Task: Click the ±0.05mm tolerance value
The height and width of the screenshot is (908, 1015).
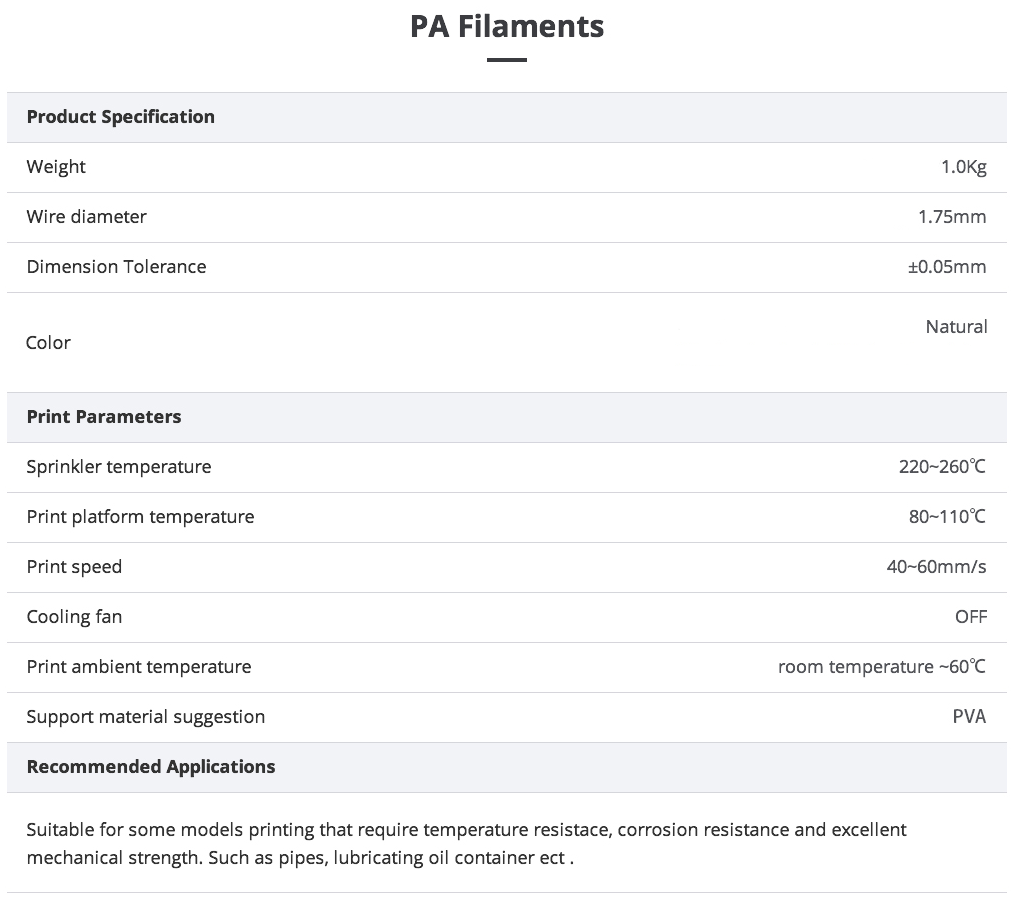Action: click(x=946, y=267)
